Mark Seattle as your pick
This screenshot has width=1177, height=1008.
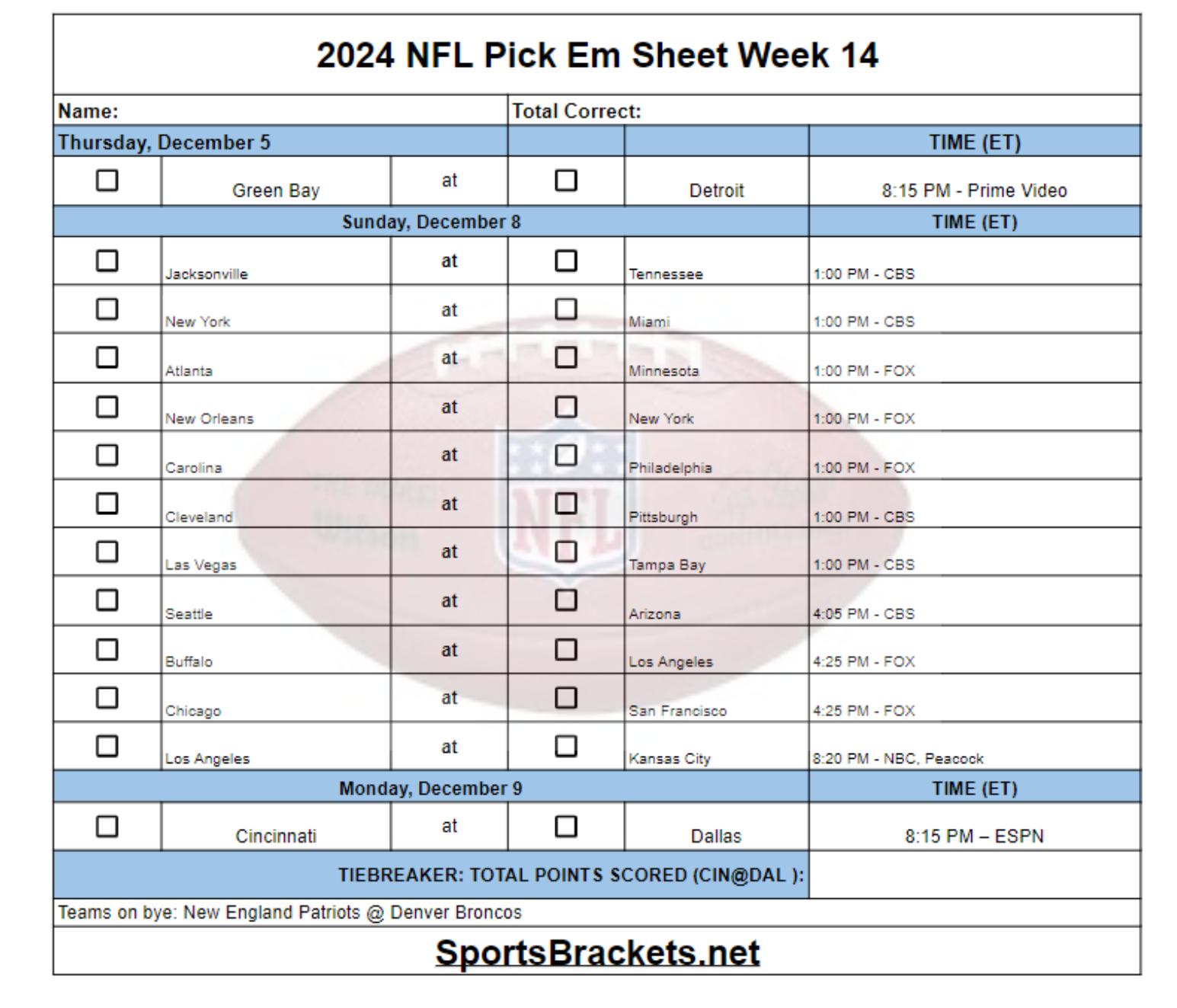[x=107, y=600]
